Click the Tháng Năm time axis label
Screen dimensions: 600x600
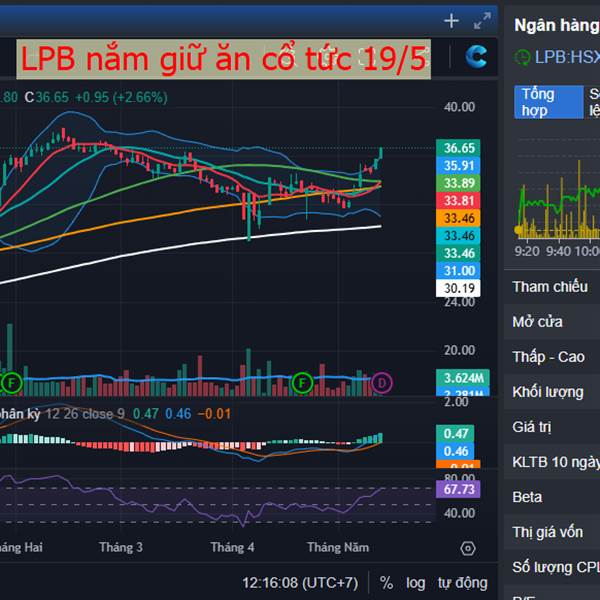338,547
